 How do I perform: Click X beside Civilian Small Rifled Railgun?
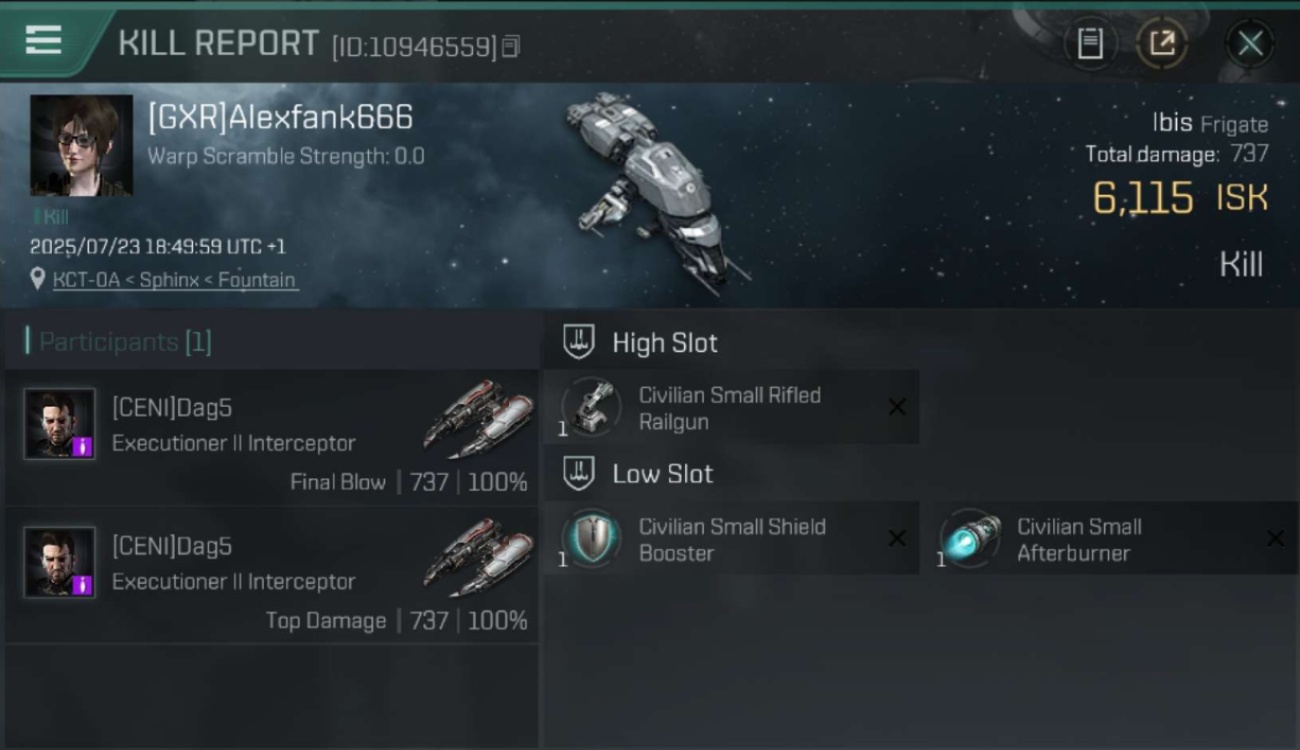click(x=897, y=407)
